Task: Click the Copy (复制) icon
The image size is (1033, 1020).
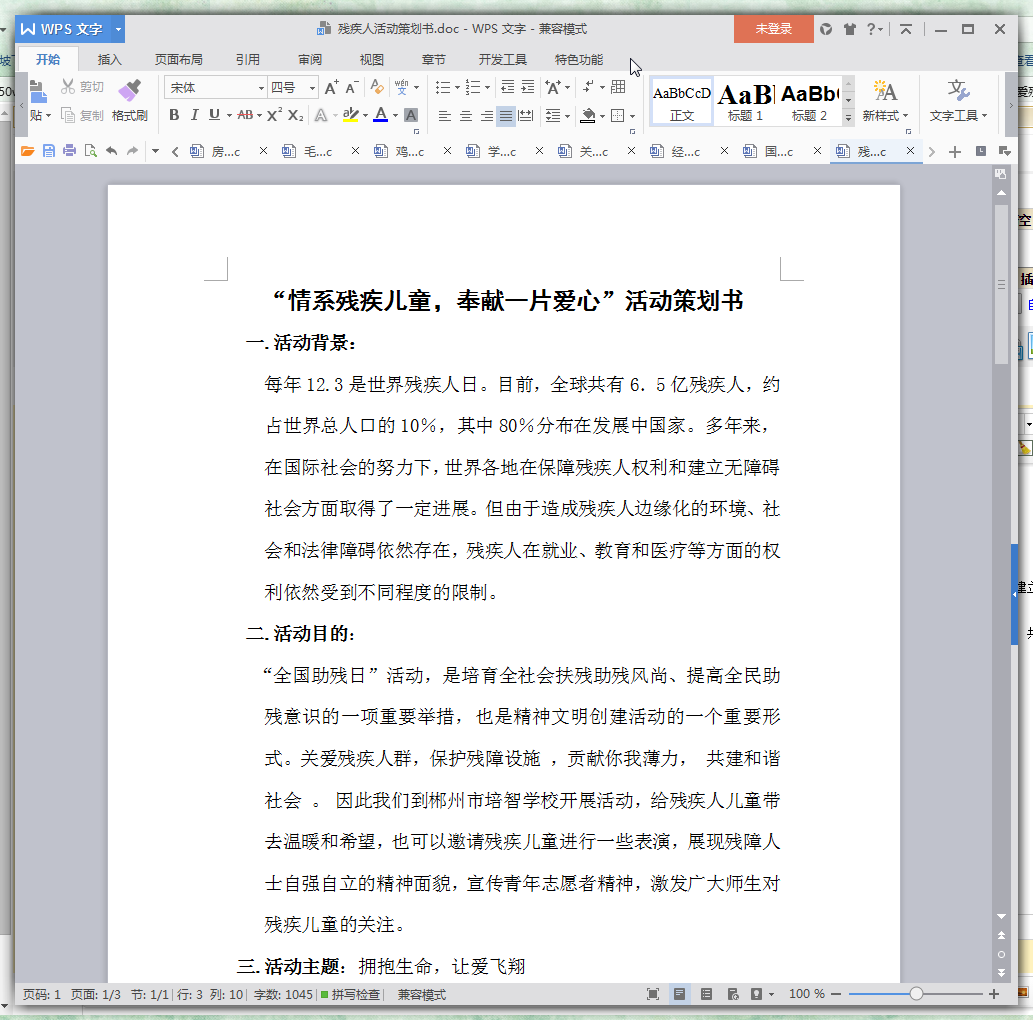Action: coord(67,115)
